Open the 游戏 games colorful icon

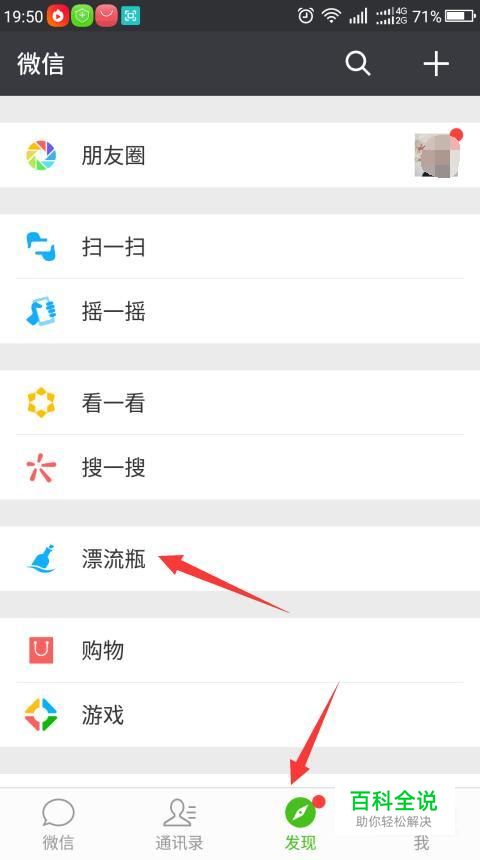click(x=41, y=715)
